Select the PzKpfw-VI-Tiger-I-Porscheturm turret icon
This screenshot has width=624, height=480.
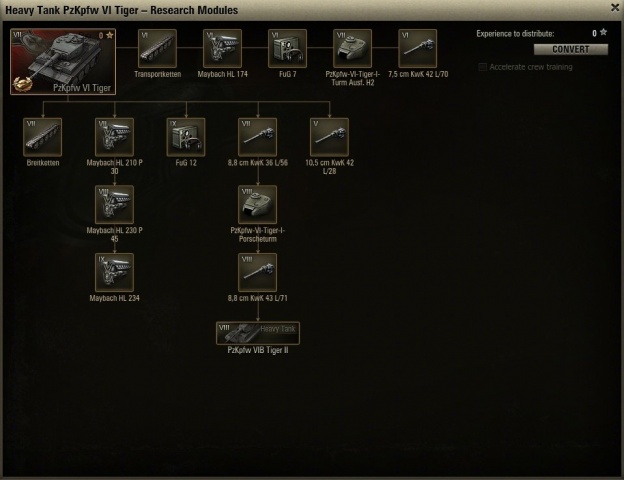[257, 205]
